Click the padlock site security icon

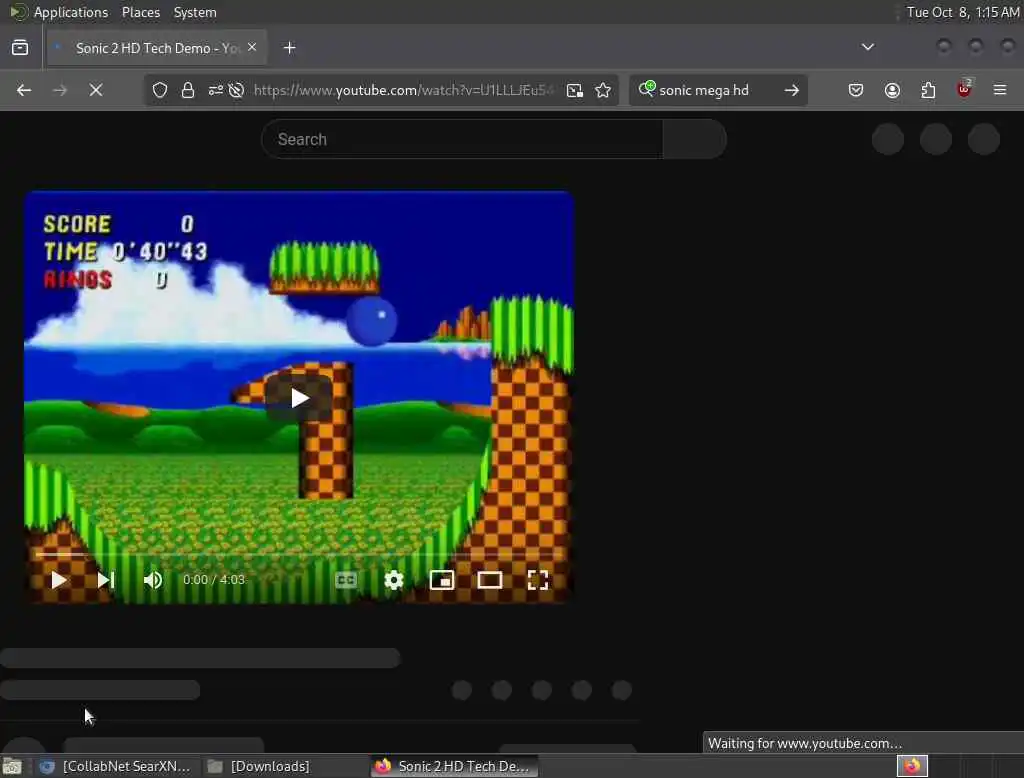[x=188, y=90]
